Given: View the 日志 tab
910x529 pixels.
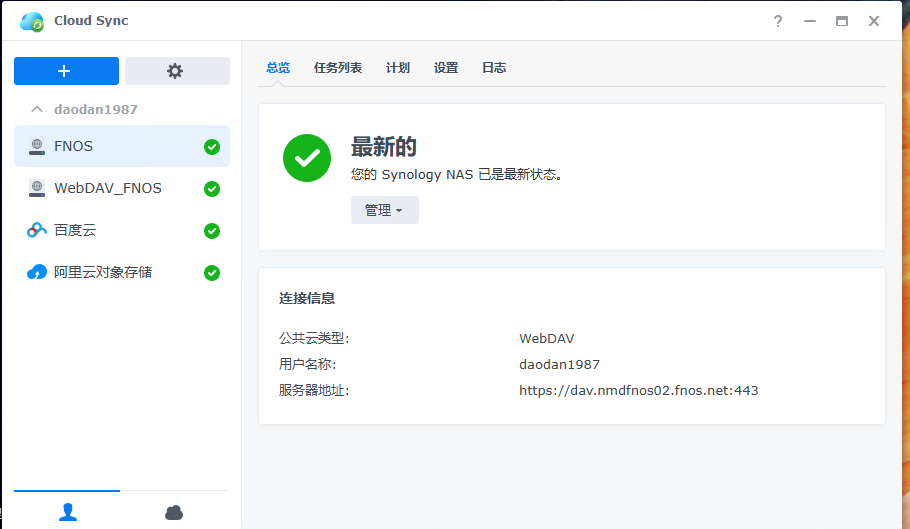Looking at the screenshot, I should (x=494, y=68).
